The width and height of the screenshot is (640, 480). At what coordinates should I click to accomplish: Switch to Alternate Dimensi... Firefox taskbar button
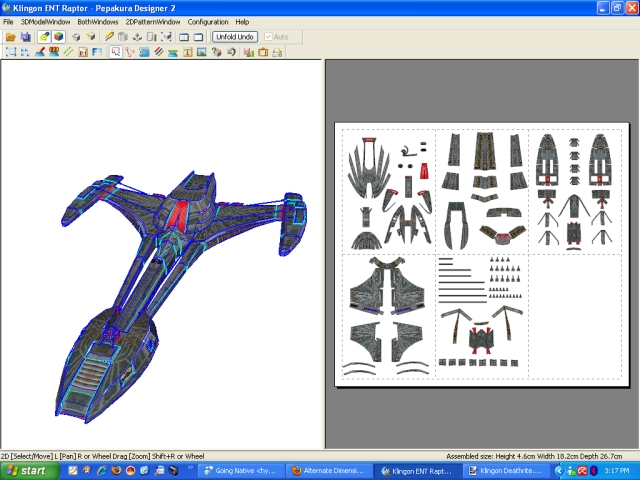[x=329, y=471]
